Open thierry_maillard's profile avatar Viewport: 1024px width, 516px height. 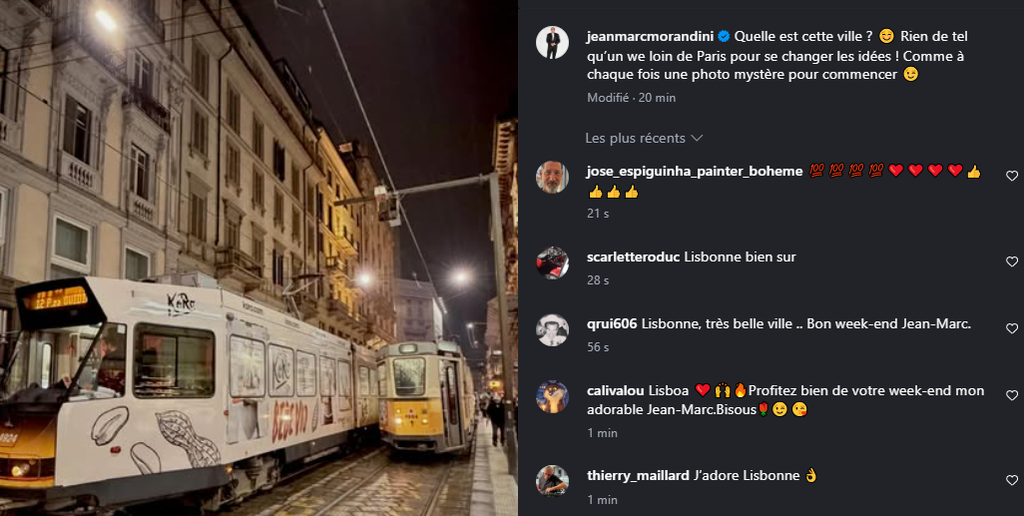click(x=552, y=481)
